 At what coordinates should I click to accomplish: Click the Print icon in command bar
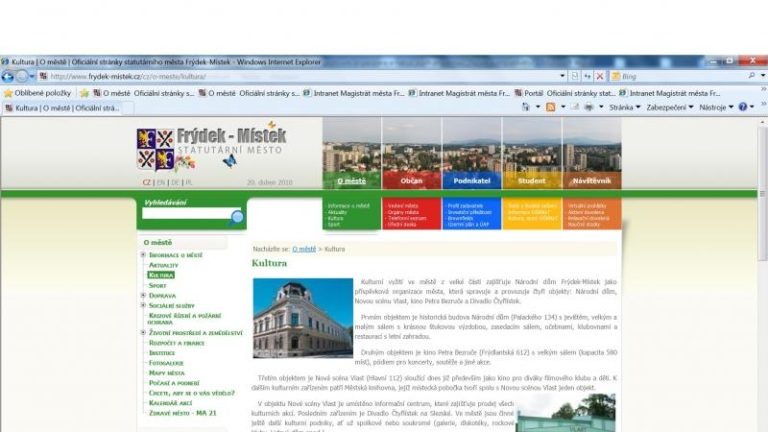[x=589, y=107]
